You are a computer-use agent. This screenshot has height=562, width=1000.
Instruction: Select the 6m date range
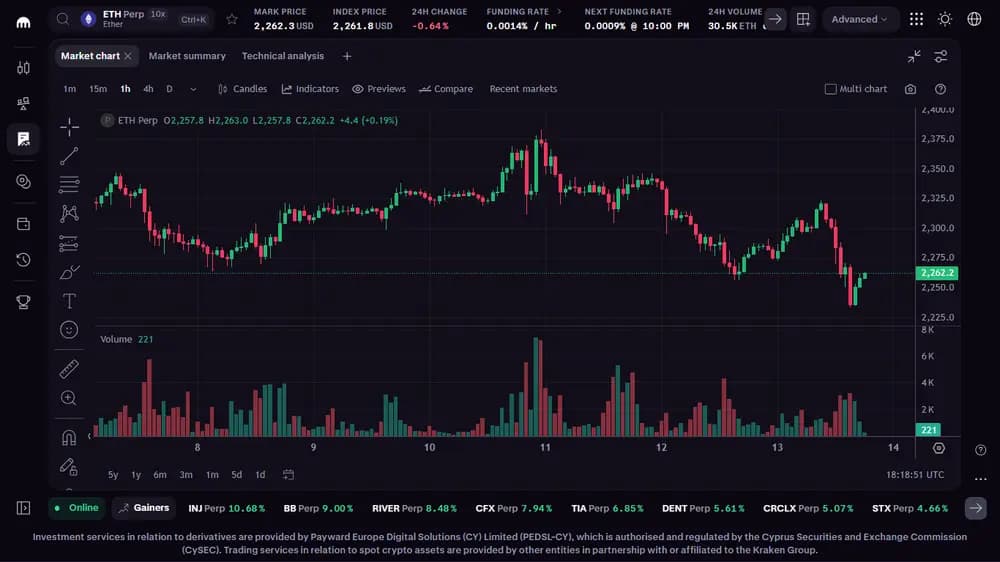[x=160, y=475]
